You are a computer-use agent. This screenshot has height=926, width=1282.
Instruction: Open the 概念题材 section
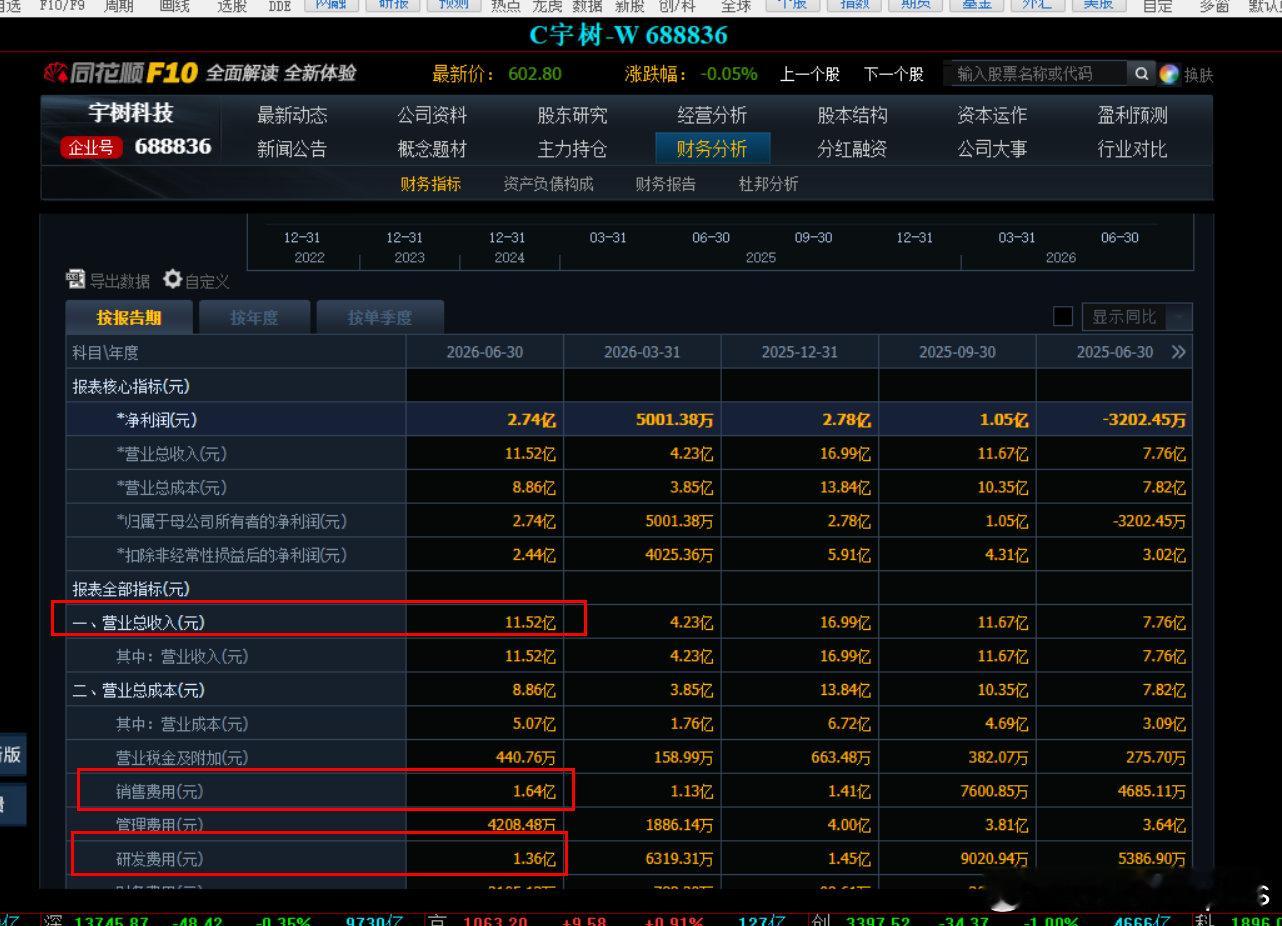(432, 149)
